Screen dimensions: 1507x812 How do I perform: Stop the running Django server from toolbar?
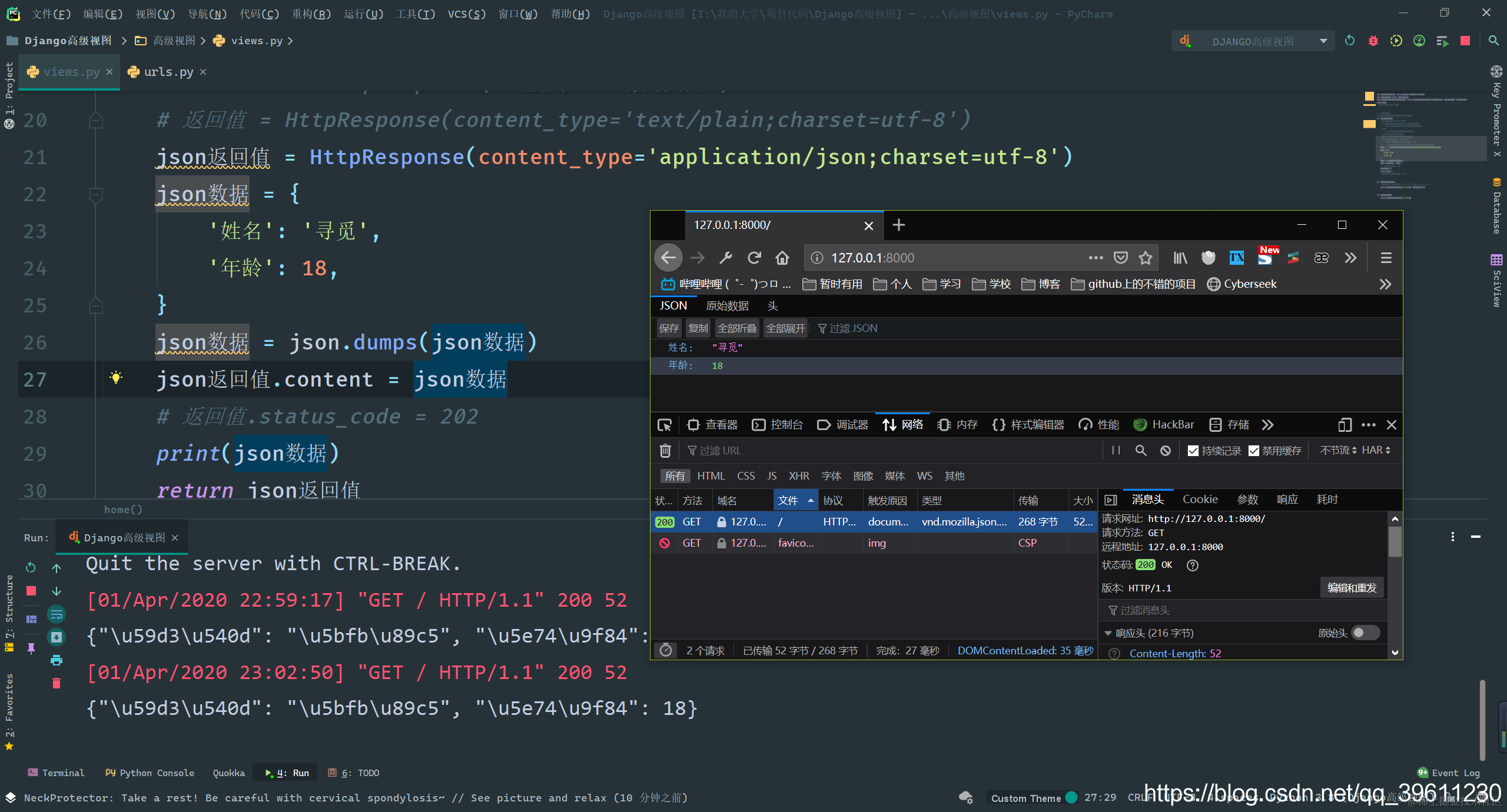pos(1465,41)
